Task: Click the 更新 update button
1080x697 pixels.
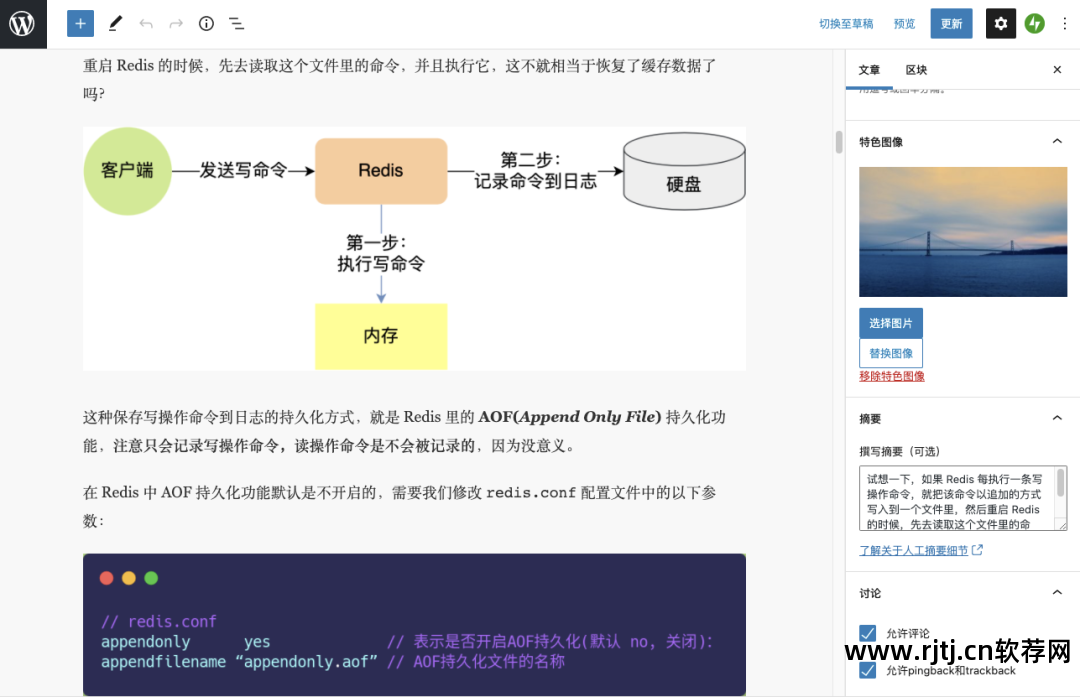Action: (951, 24)
